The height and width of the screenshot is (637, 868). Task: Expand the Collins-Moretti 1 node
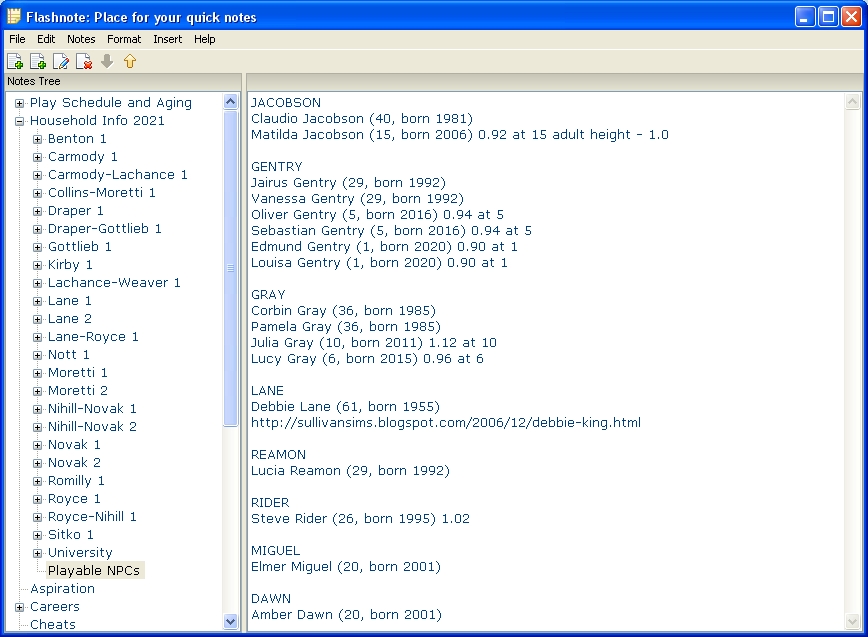pos(37,193)
